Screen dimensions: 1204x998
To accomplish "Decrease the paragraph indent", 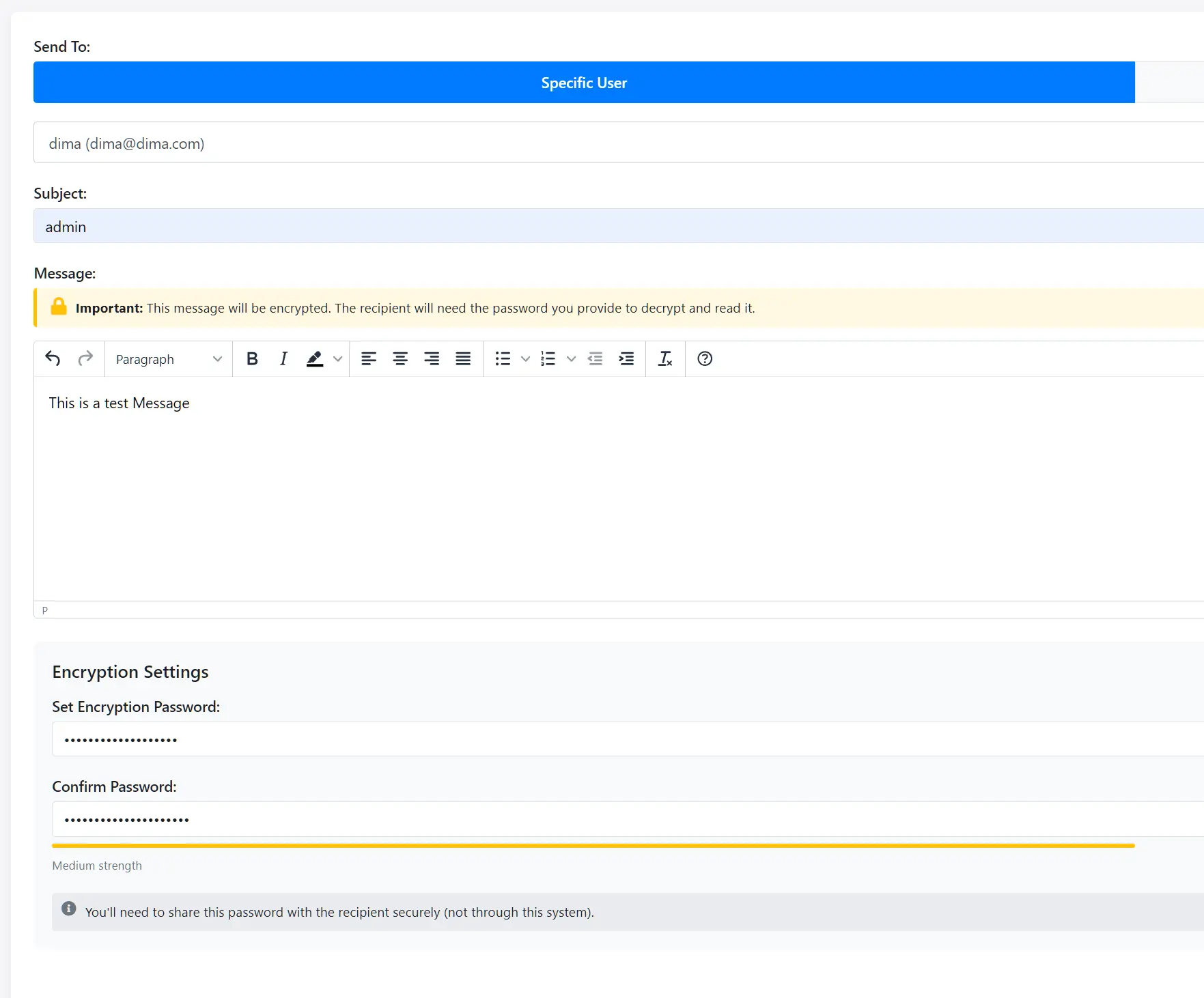I will tap(596, 358).
